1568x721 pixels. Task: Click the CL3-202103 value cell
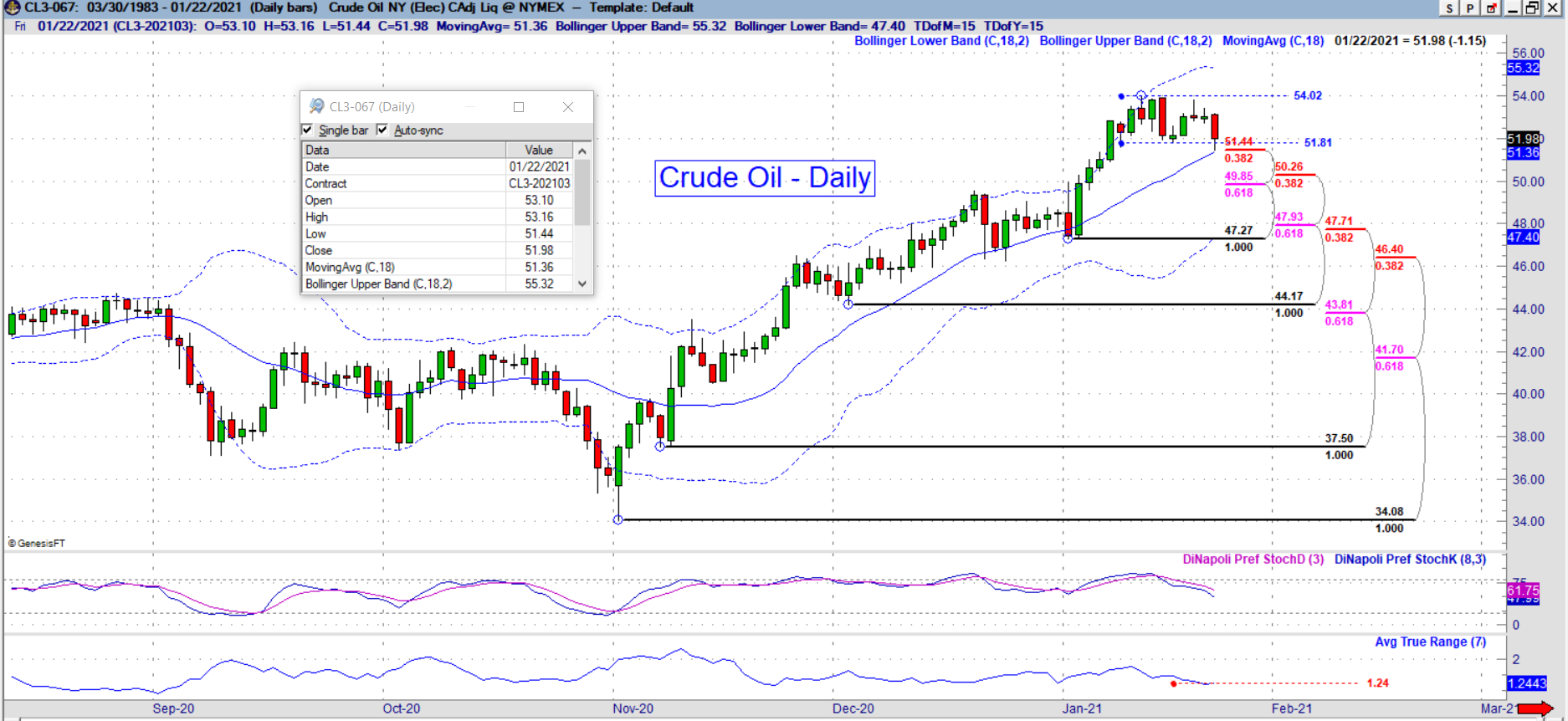tap(540, 183)
